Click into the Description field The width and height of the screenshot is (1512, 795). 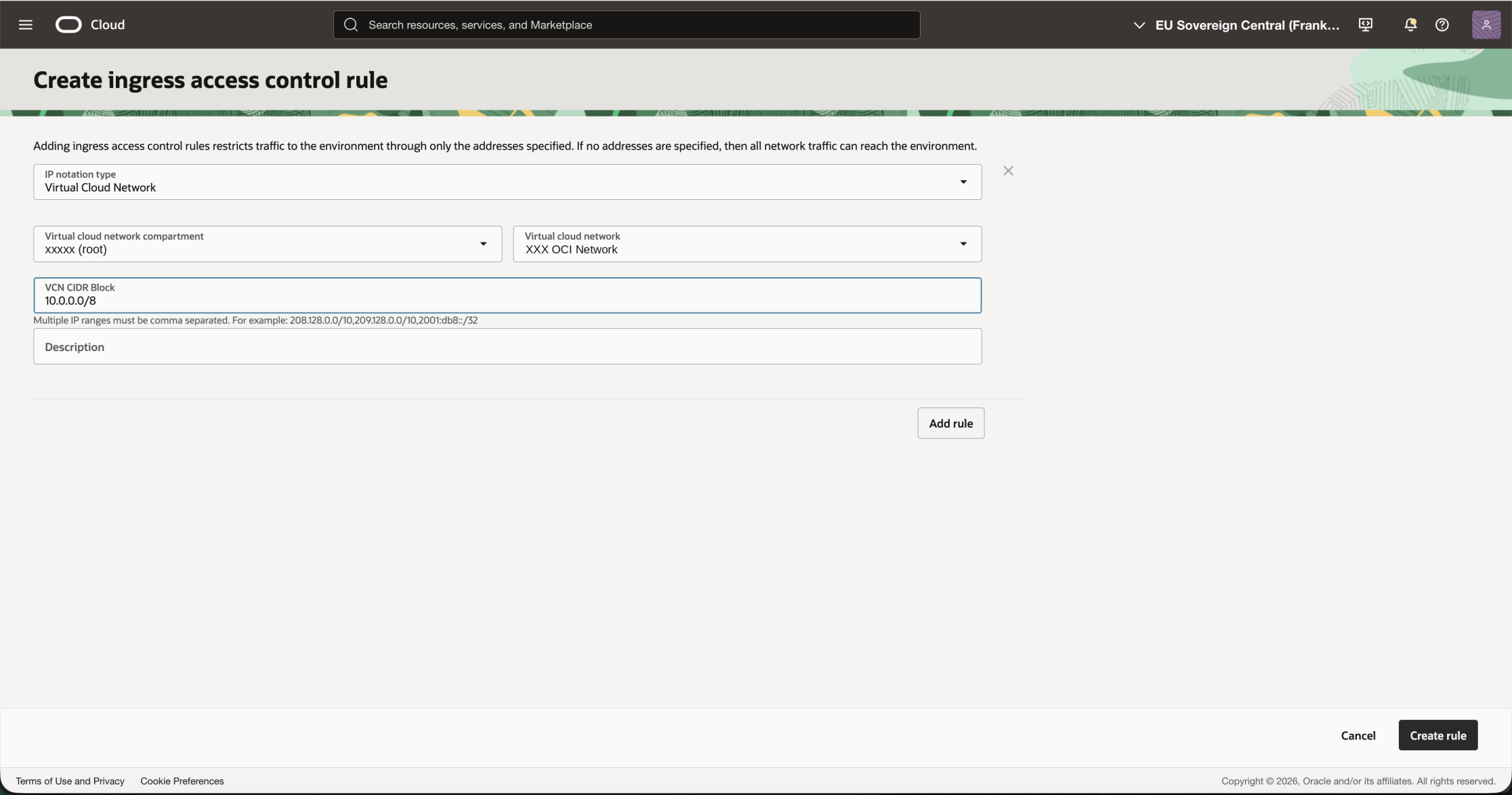tap(507, 346)
